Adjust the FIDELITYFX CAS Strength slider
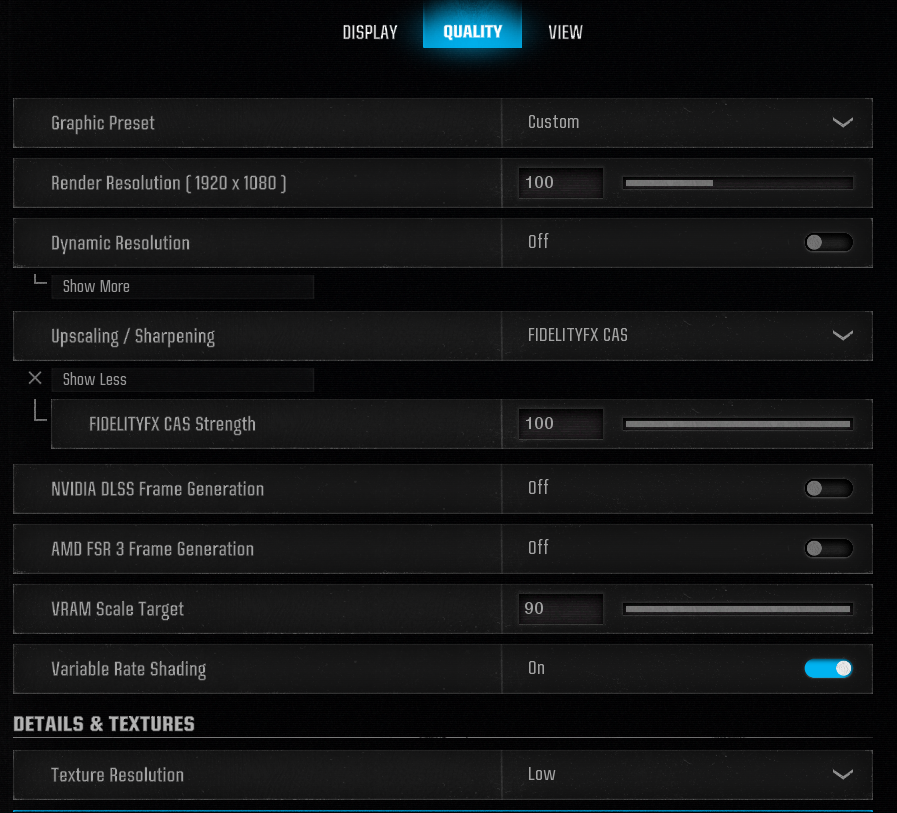897x813 pixels. point(738,424)
